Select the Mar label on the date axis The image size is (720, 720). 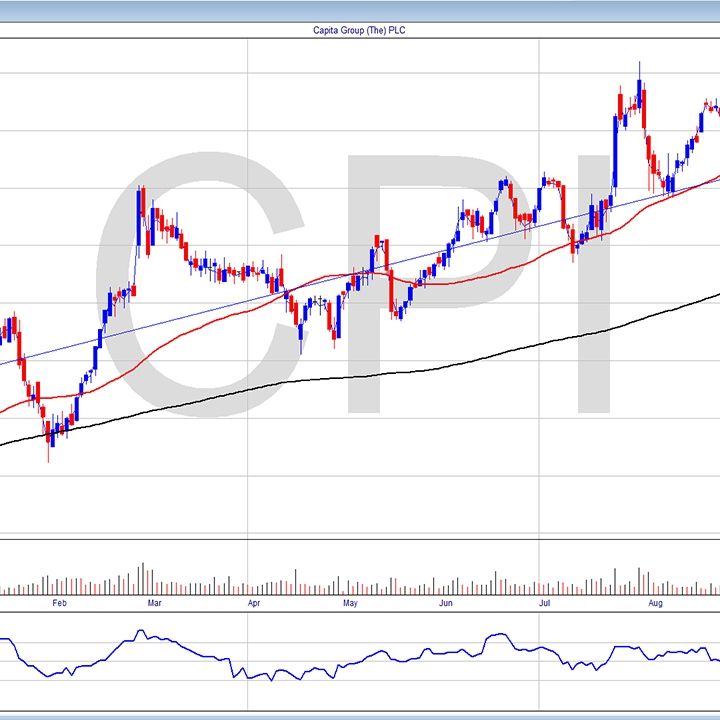point(153,604)
